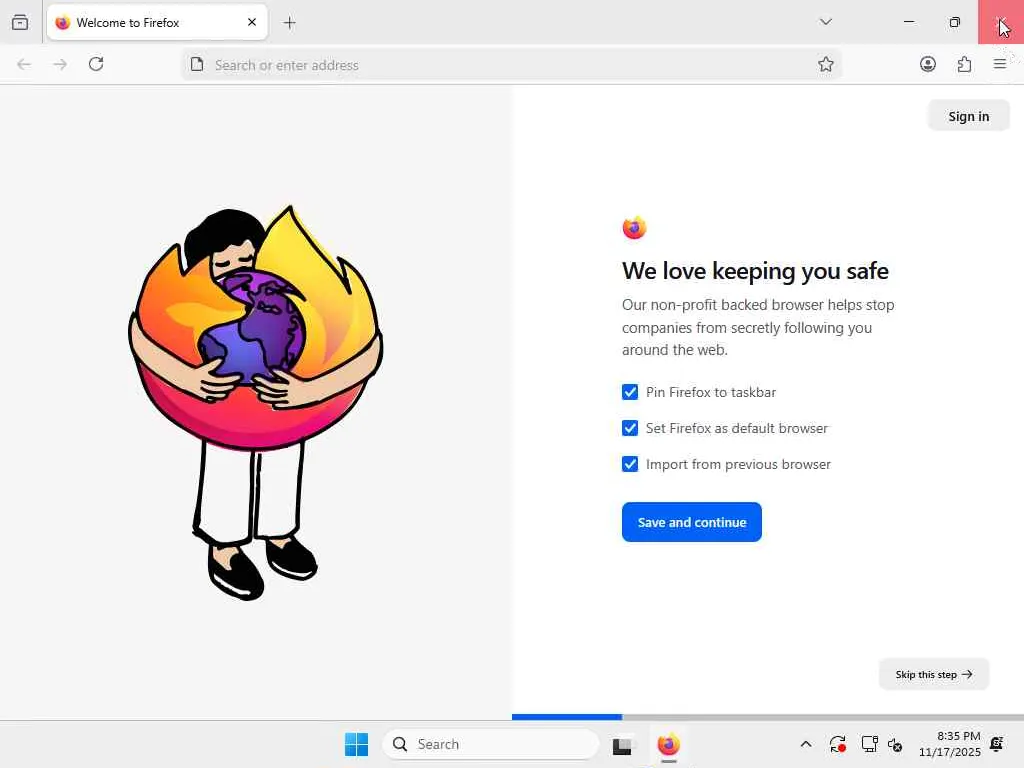Open Task View on the taskbar
Image resolution: width=1024 pixels, height=768 pixels.
tap(622, 744)
